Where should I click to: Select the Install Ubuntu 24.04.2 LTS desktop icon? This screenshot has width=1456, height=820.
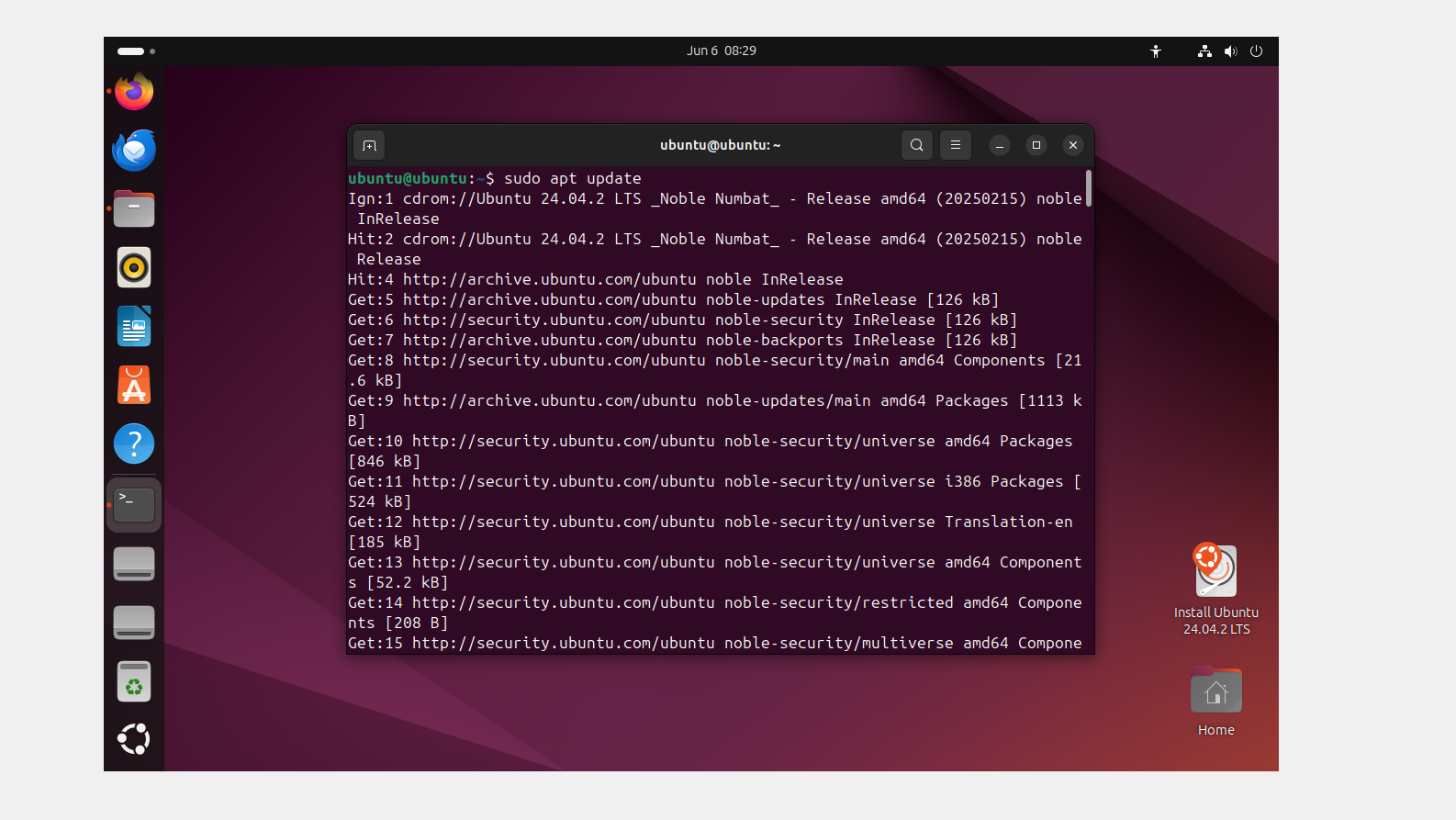click(1216, 589)
